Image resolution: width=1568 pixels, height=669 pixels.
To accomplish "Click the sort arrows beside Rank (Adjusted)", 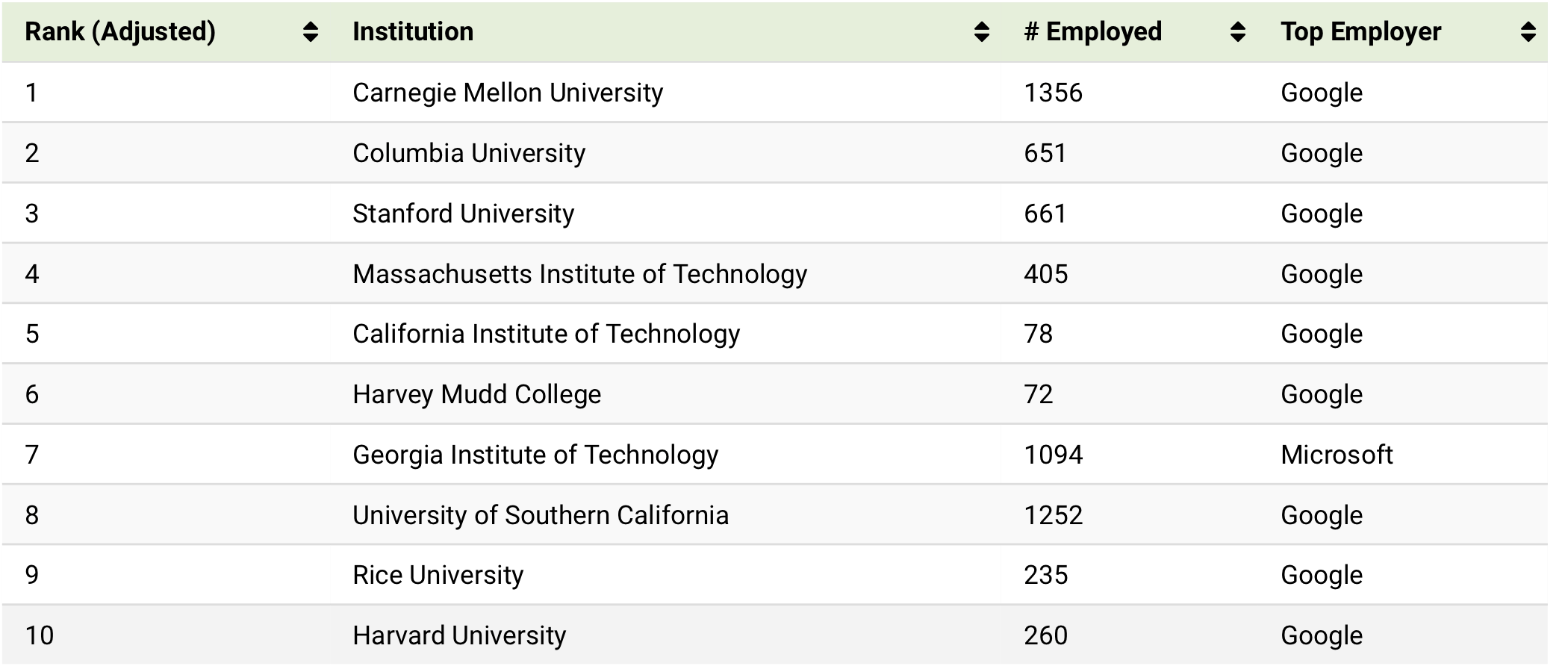I will point(311,32).
